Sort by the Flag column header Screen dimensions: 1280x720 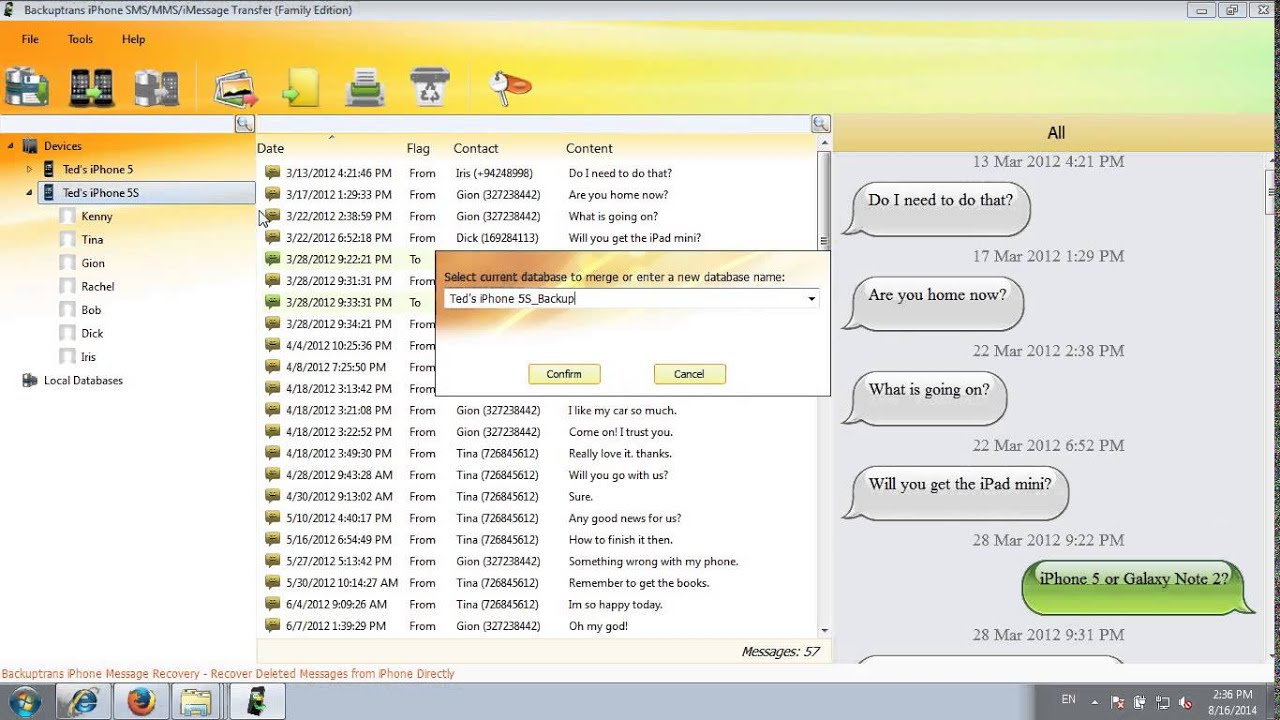[418, 148]
